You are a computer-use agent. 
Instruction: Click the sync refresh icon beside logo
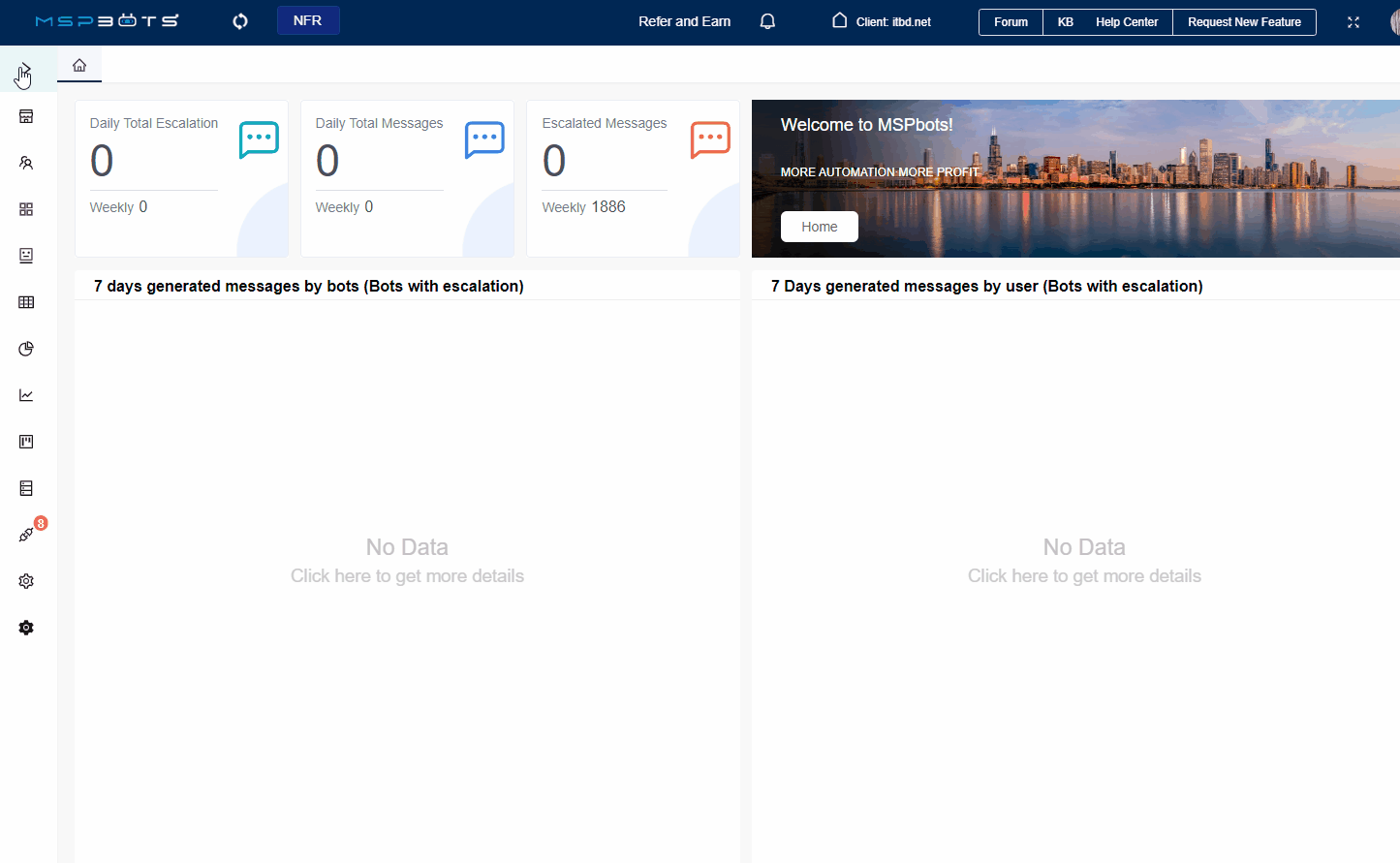(240, 21)
